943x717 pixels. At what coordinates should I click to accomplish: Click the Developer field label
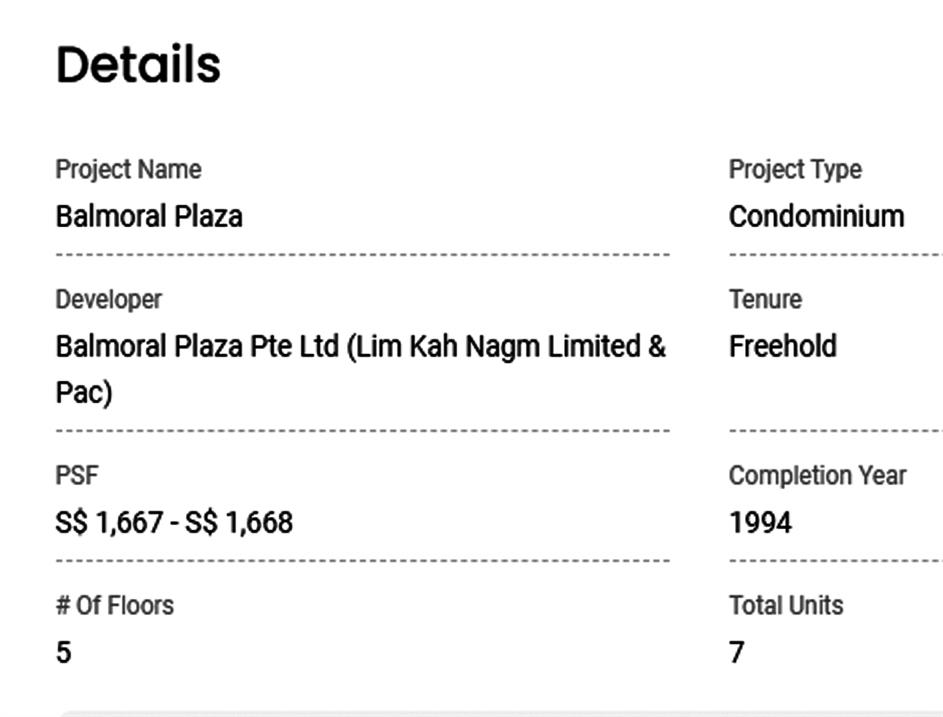[x=108, y=299]
